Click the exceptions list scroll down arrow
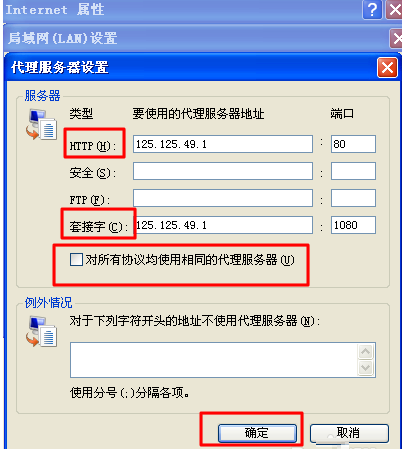Image resolution: width=402 pixels, height=449 pixels. (366, 368)
